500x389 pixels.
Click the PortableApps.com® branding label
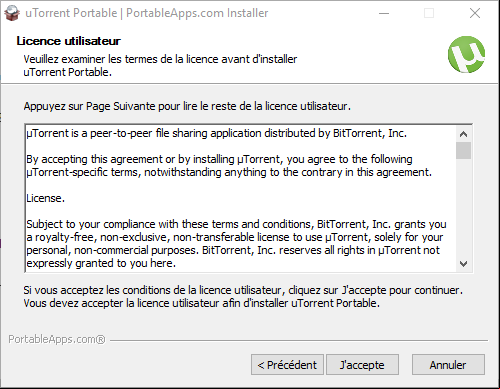pos(57,339)
